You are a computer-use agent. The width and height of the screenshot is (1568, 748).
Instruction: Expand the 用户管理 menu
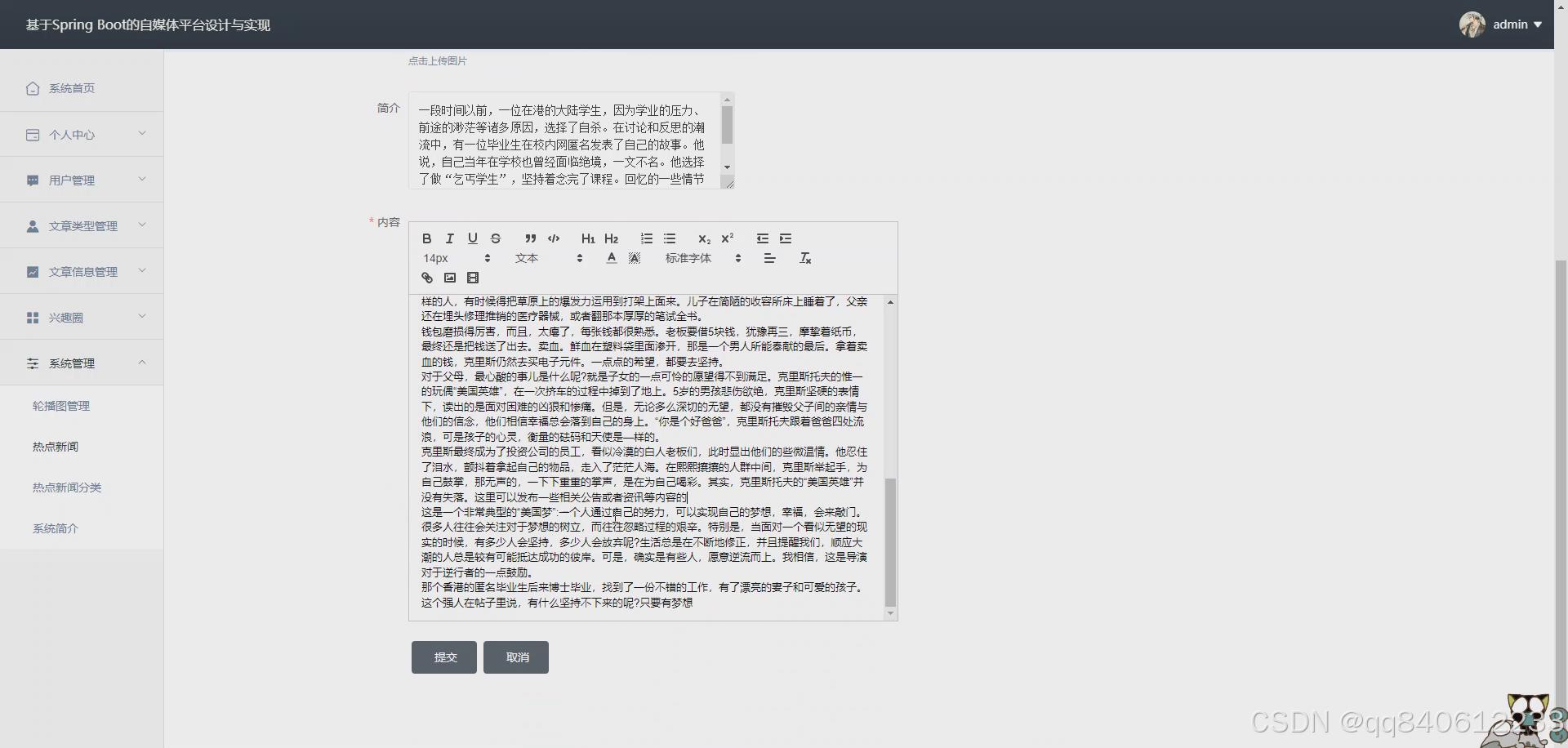coord(82,180)
